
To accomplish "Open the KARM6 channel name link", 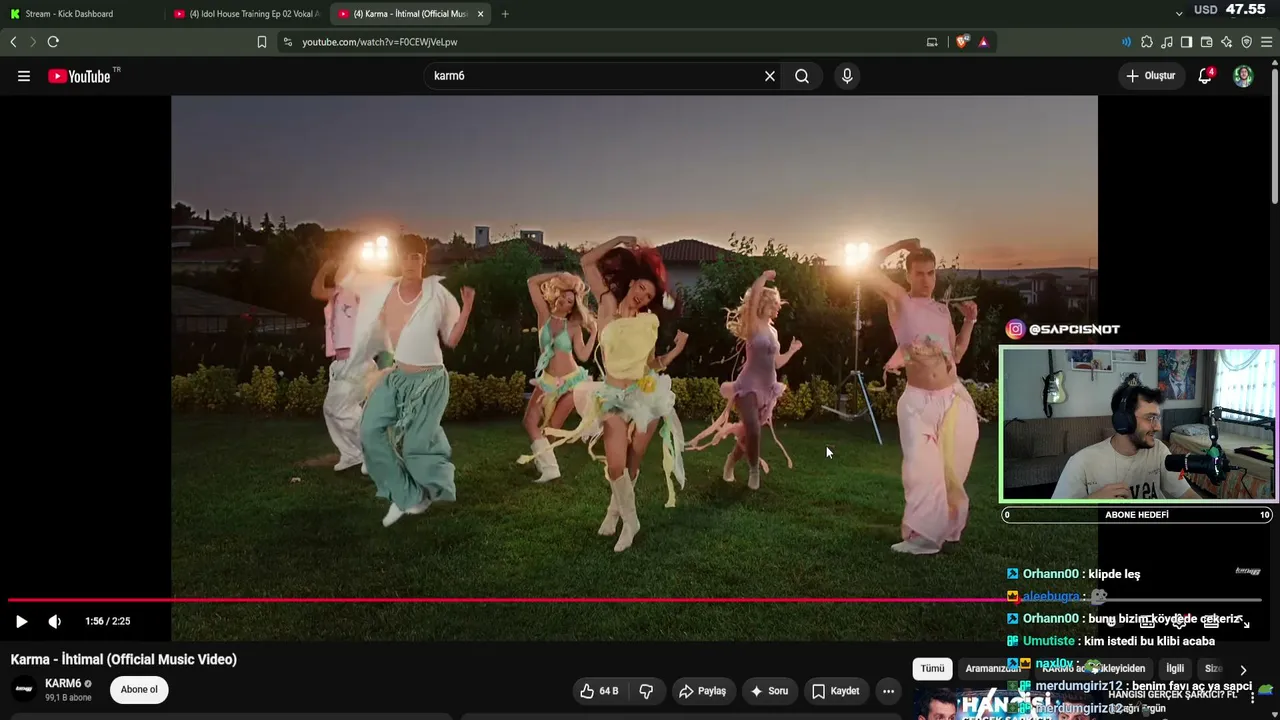I will click(x=63, y=683).
